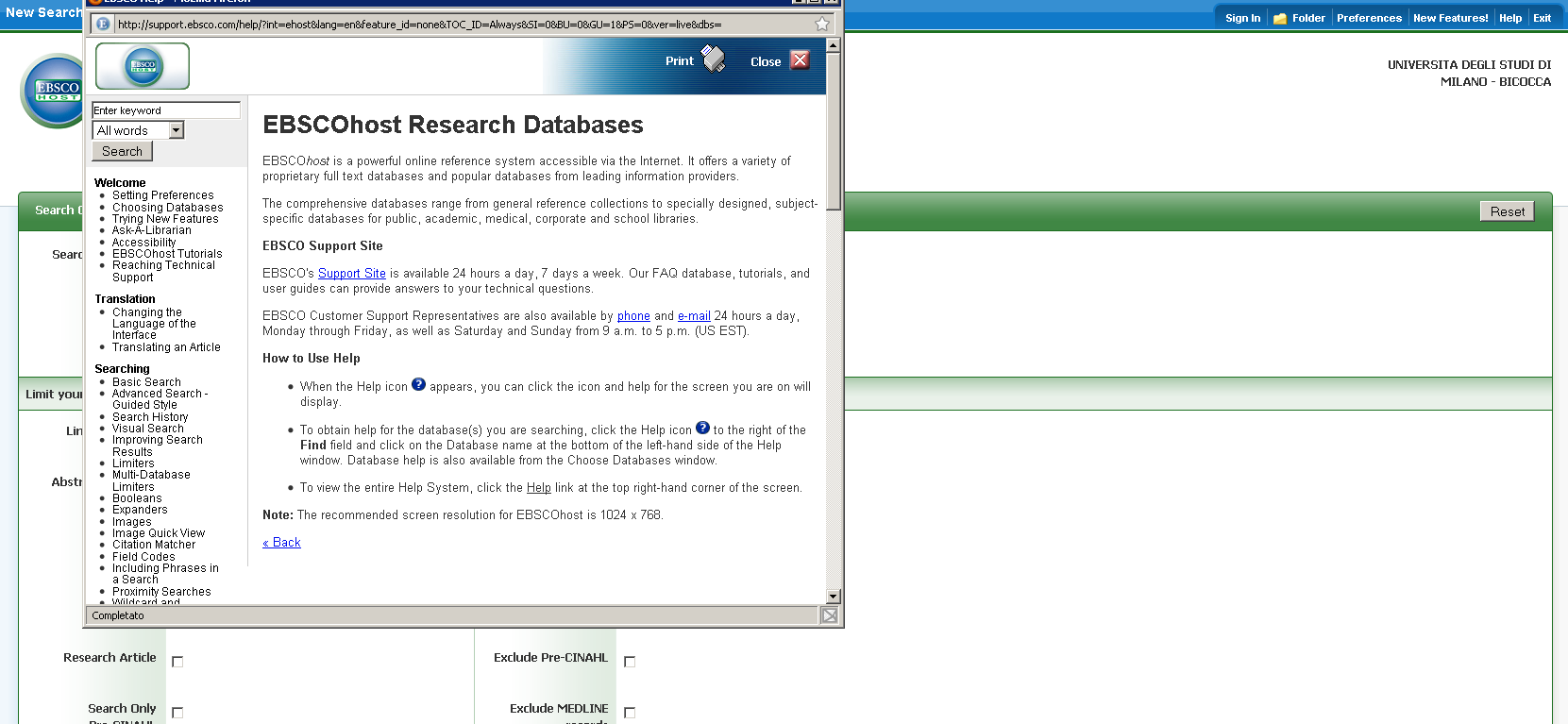Image resolution: width=1568 pixels, height=724 pixels.
Task: Toggle the Research Article checkbox
Action: 177,662
